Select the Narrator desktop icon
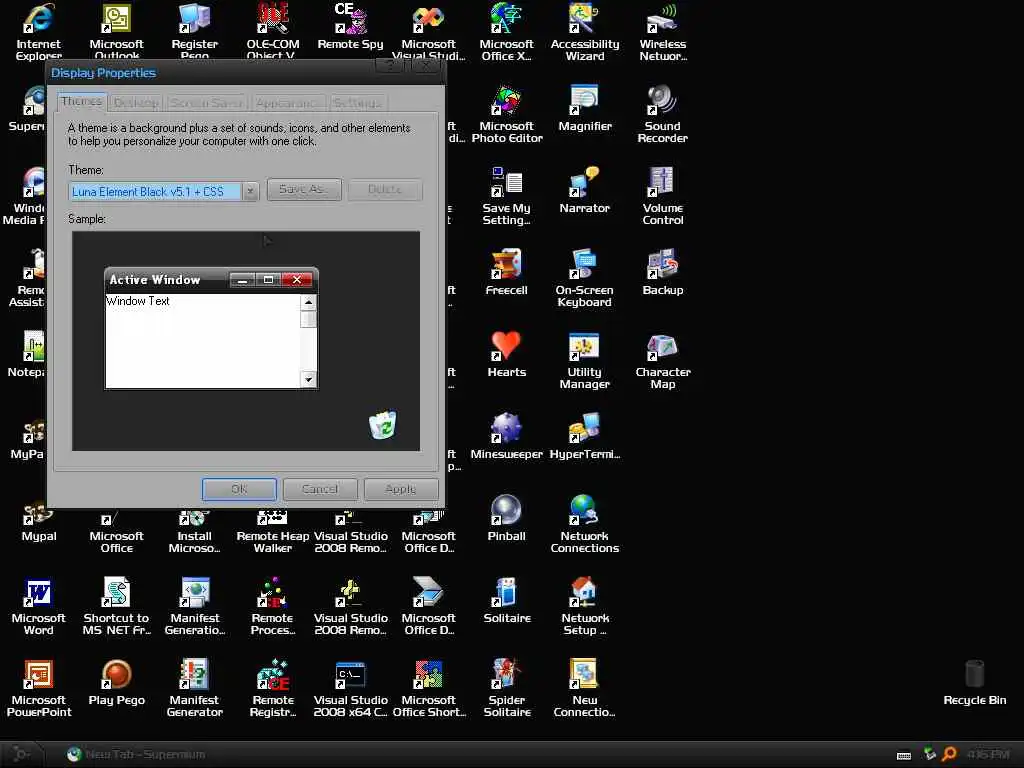Screen dimensions: 1024x768 [584, 191]
